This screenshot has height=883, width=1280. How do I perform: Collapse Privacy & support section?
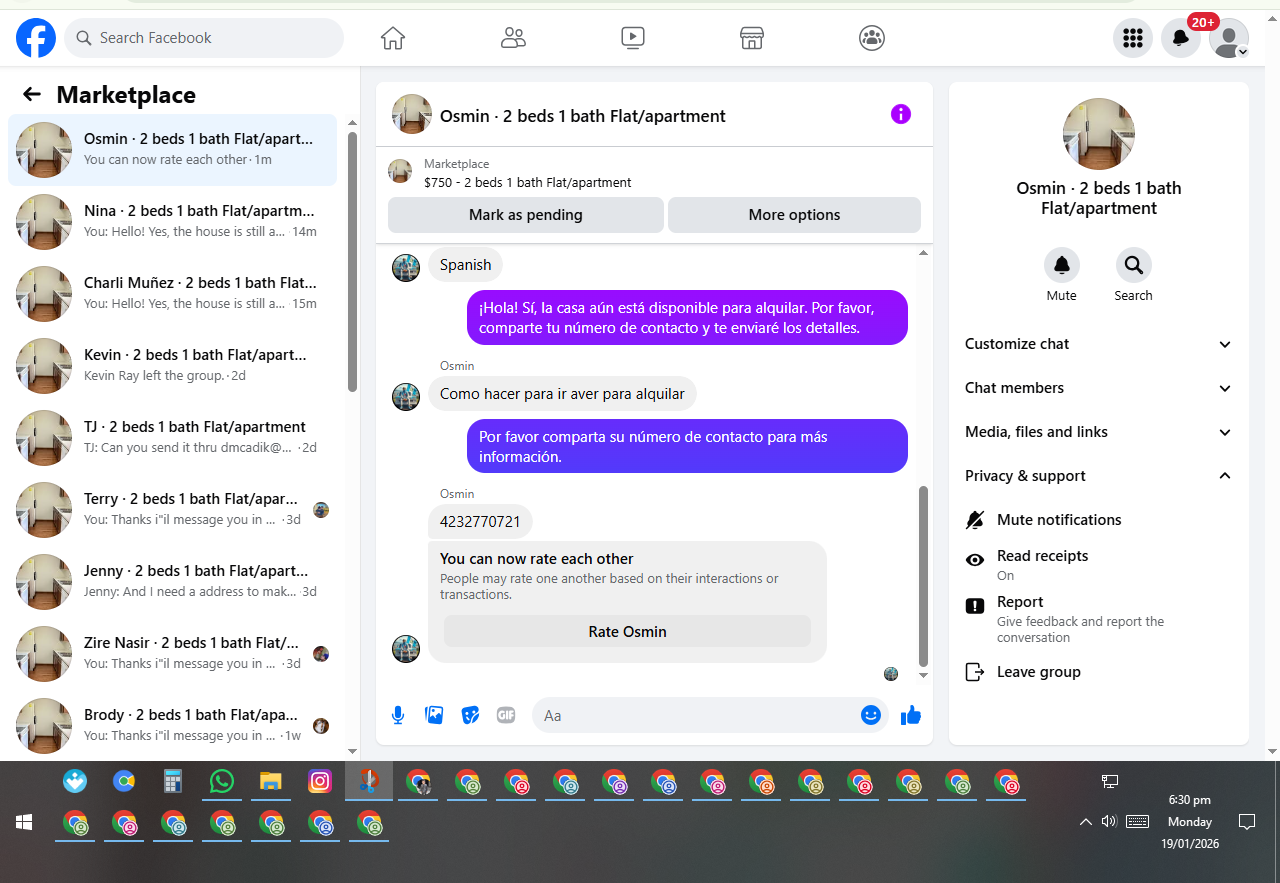tap(1099, 476)
